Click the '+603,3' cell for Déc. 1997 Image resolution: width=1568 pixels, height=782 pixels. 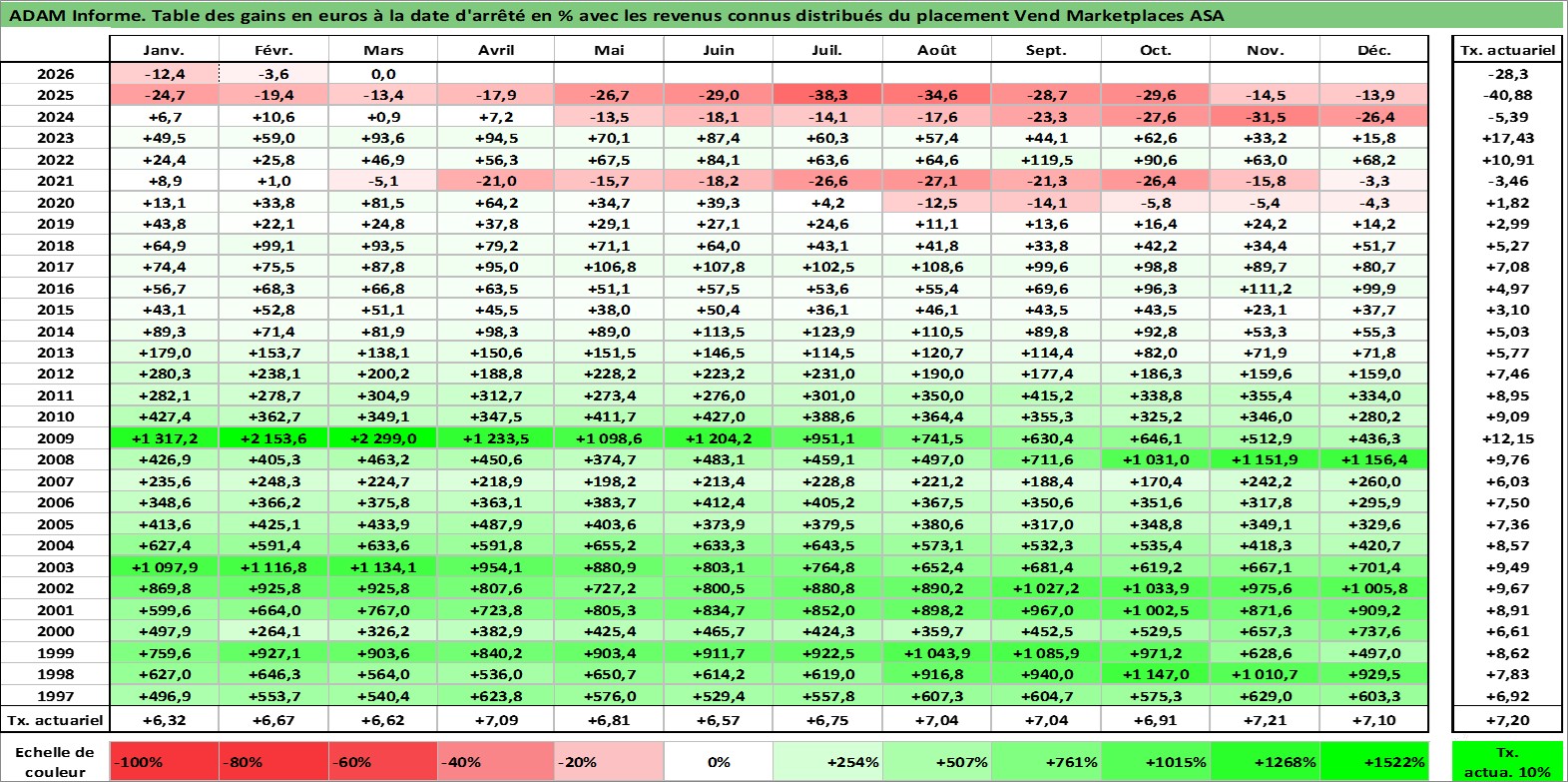tap(1373, 696)
